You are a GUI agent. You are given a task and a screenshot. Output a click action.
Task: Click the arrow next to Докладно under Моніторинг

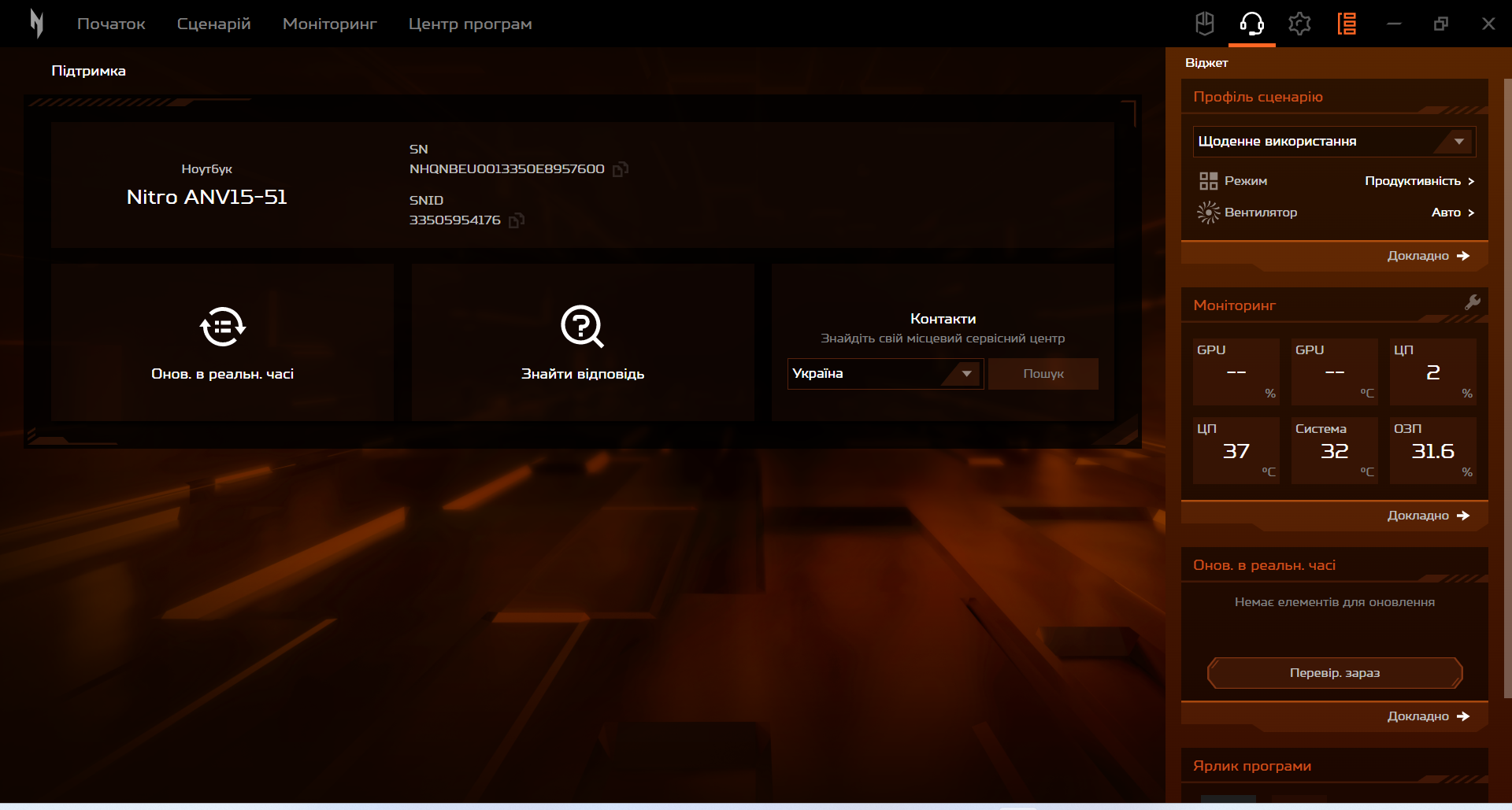1463,516
